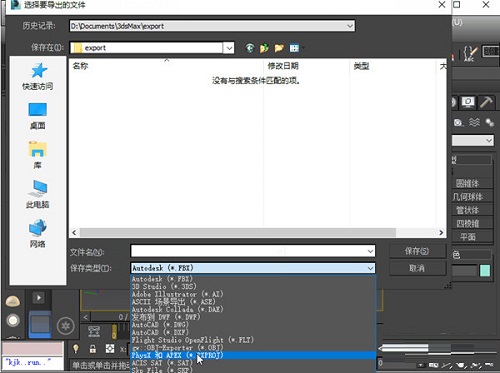Open Network (网络) location
Viewport: 500px width, 373px height.
(38, 234)
